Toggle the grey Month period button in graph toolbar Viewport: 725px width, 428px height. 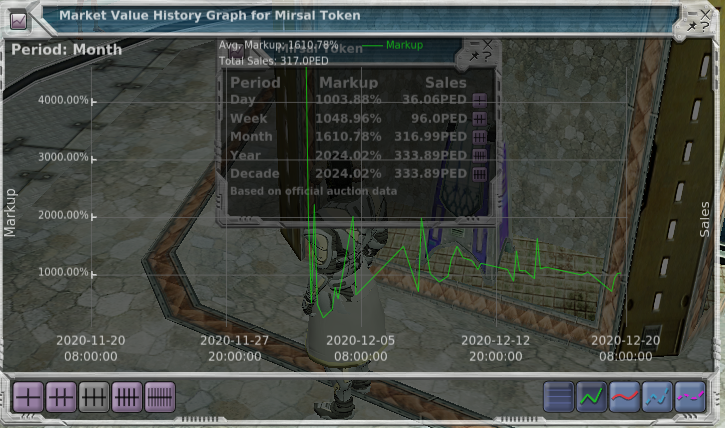[x=94, y=397]
